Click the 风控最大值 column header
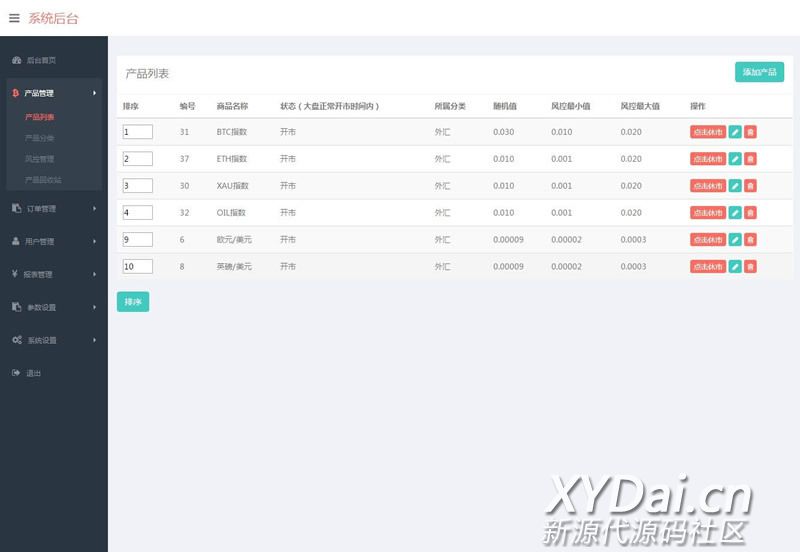This screenshot has width=800, height=552. coord(640,106)
